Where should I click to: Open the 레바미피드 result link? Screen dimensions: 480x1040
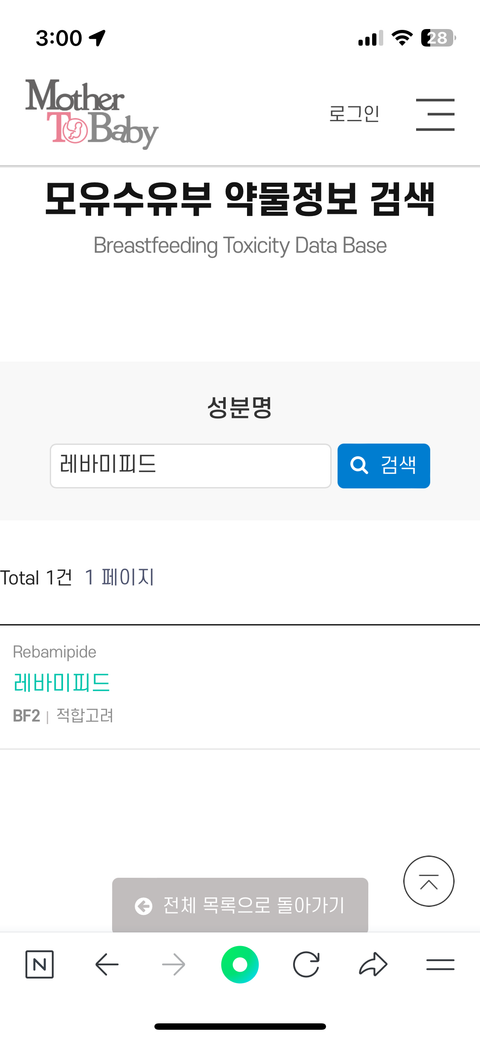(x=62, y=682)
